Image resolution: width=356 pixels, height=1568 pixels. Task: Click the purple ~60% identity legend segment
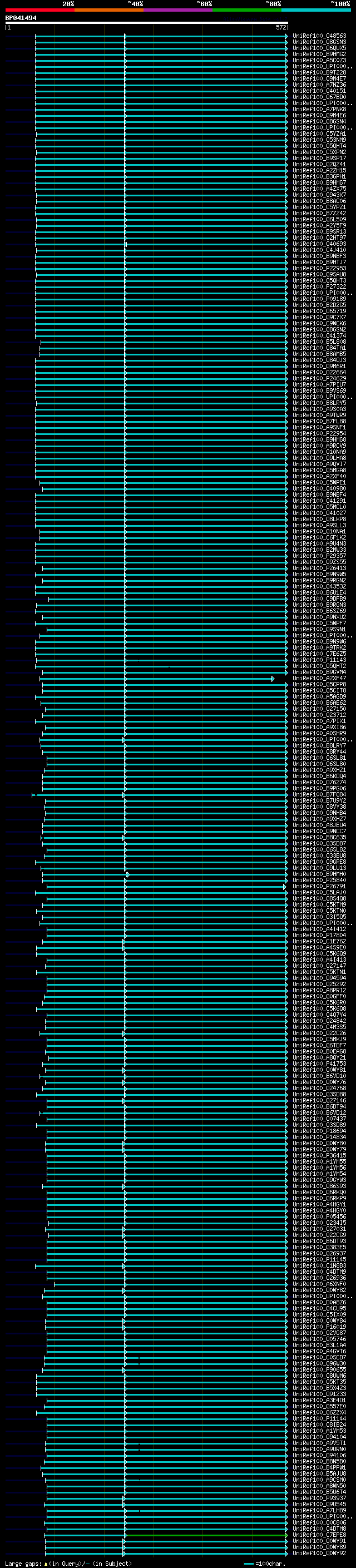(179, 10)
